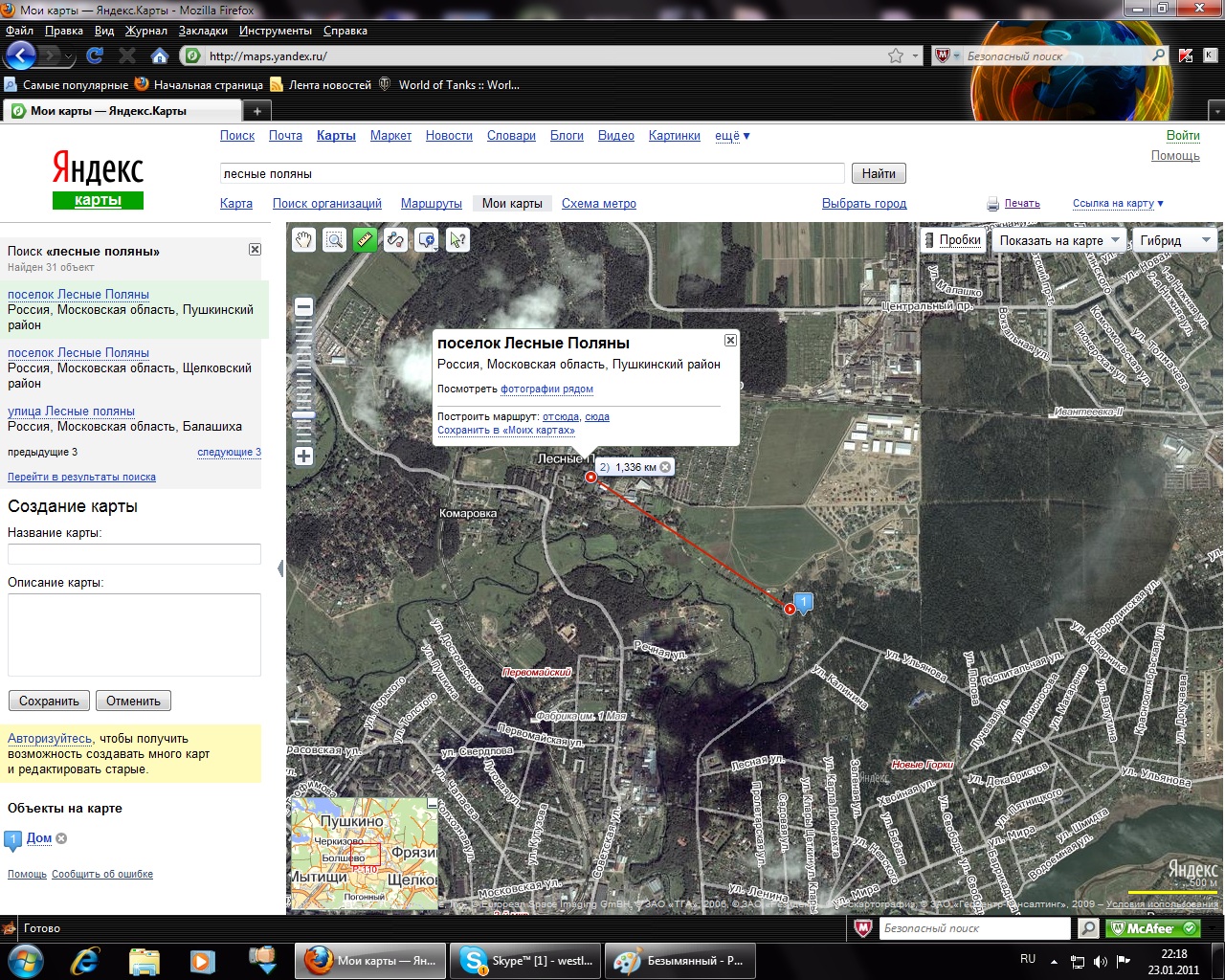Open Windows Explorer from the taskbar
Image resolution: width=1225 pixels, height=980 pixels.
pyautogui.click(x=145, y=960)
